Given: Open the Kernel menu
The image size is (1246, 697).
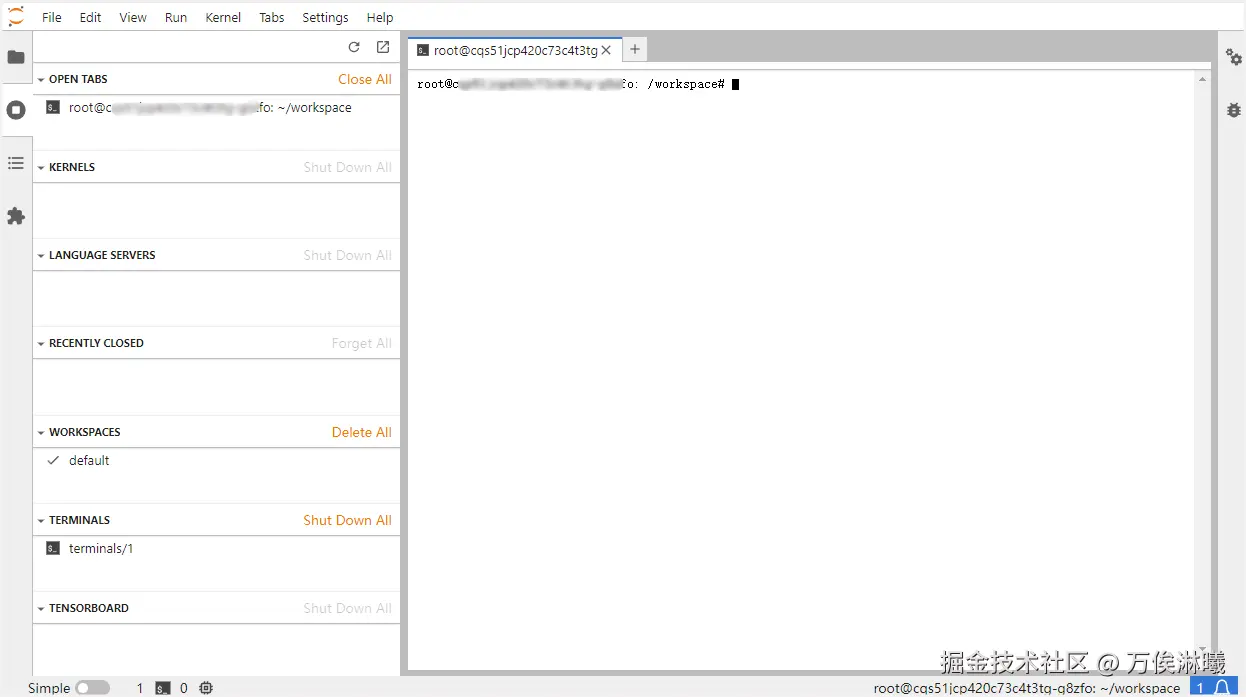Looking at the screenshot, I should click(x=223, y=17).
